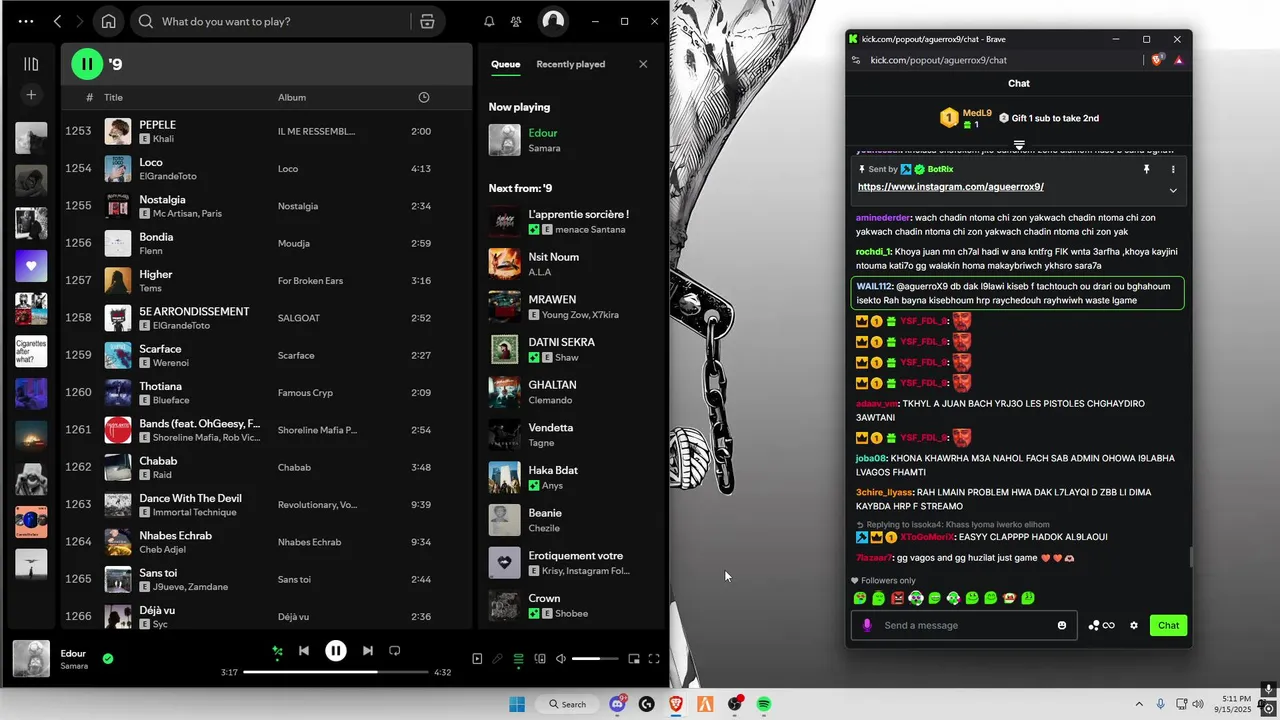This screenshot has height=720, width=1280.
Task: Toggle smart shuffle
Action: click(278, 651)
